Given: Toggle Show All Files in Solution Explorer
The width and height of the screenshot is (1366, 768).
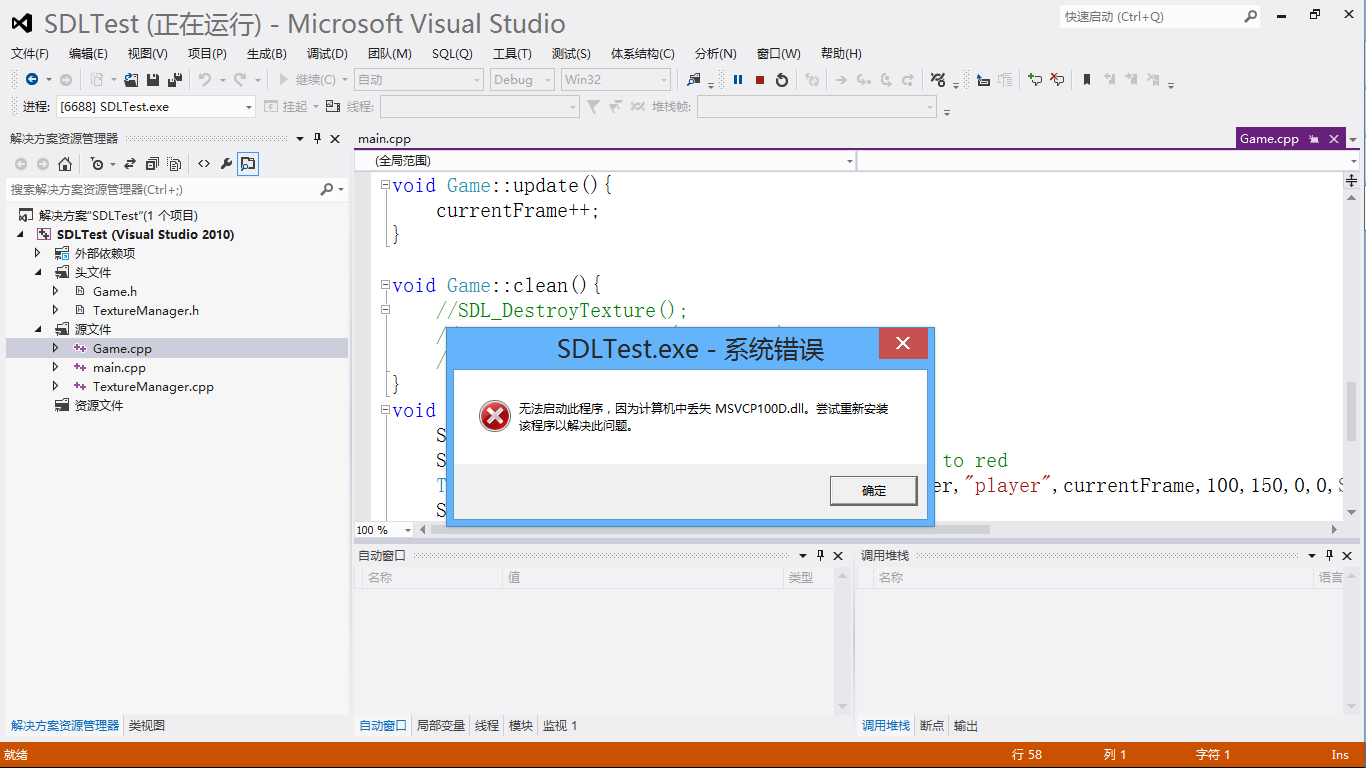Looking at the screenshot, I should pyautogui.click(x=174, y=164).
